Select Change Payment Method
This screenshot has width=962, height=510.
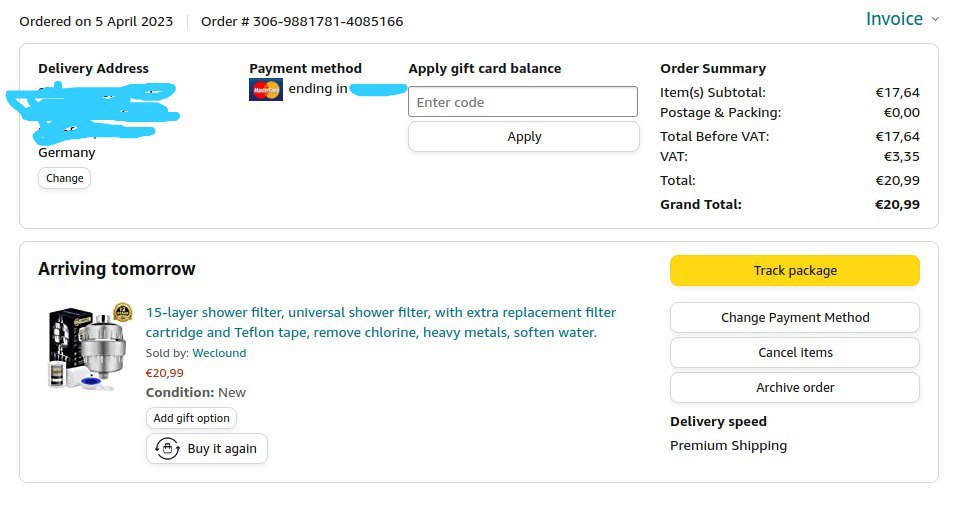point(795,318)
